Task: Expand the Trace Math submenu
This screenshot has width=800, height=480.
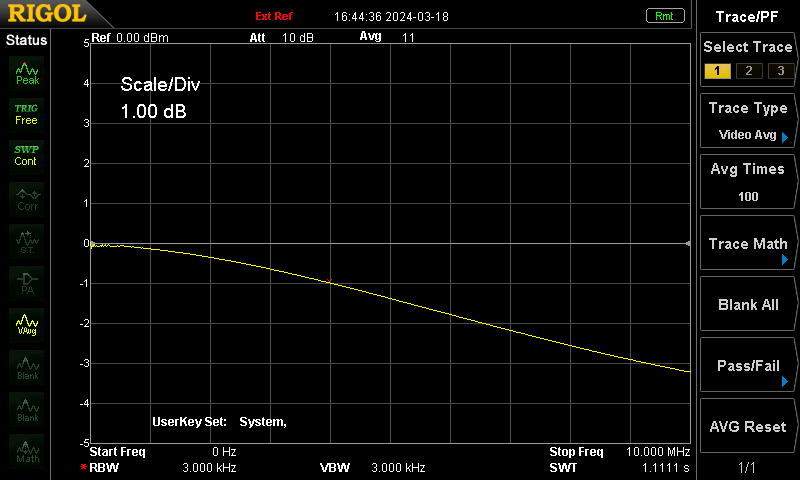Action: (x=747, y=243)
